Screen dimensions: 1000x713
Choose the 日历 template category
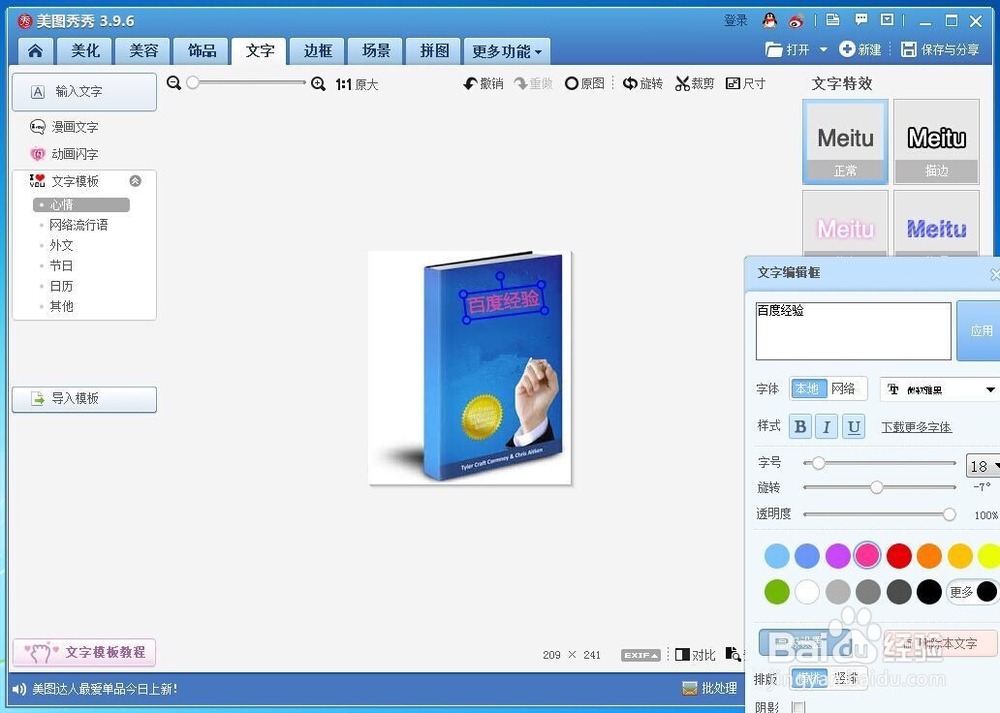(x=61, y=286)
